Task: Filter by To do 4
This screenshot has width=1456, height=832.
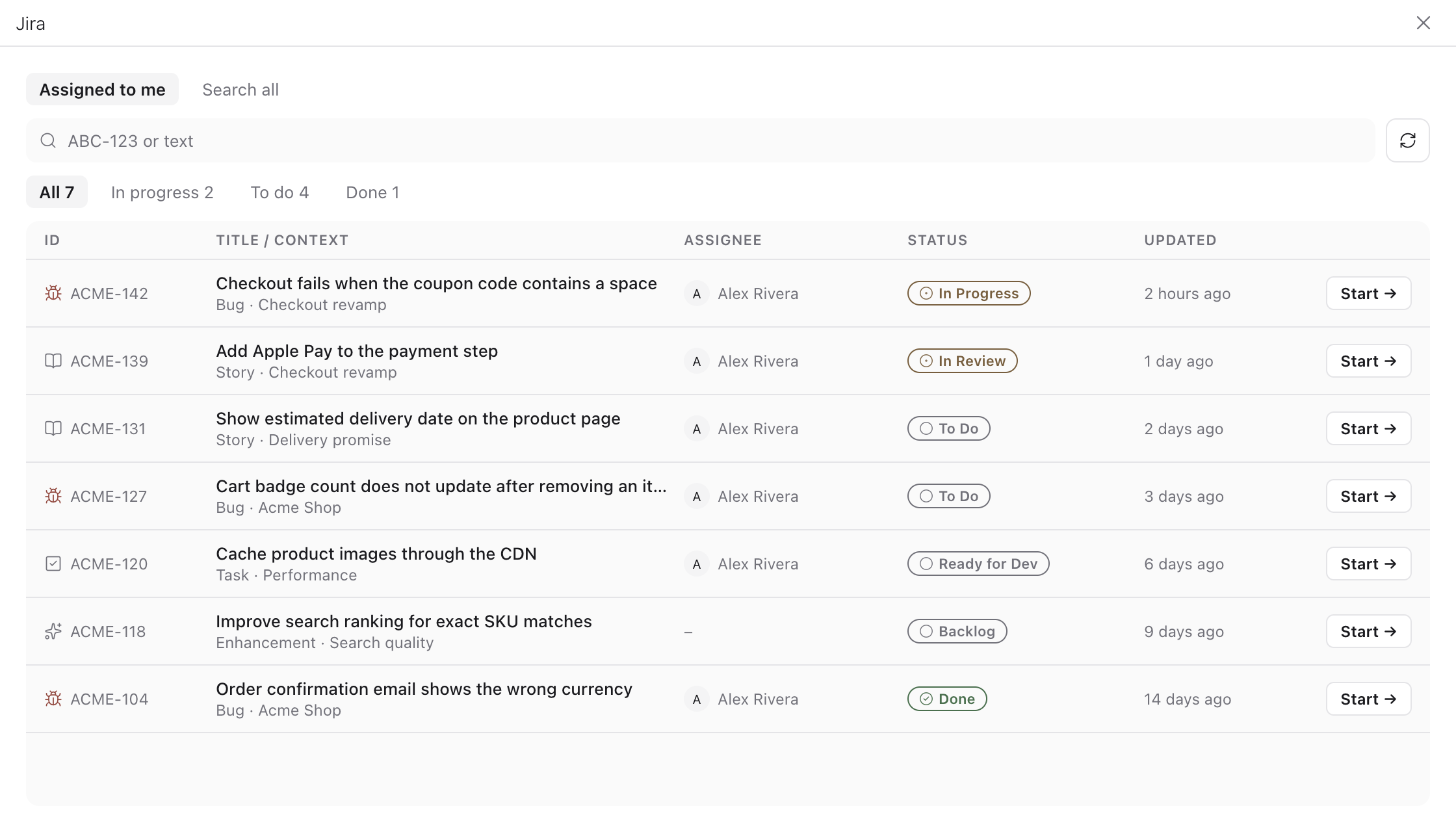Action: coord(279,192)
